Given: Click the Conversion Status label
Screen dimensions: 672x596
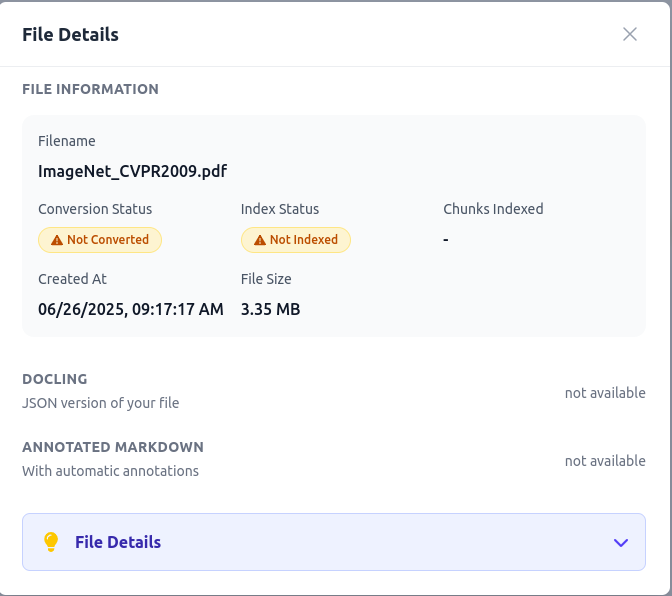Looking at the screenshot, I should click(x=95, y=209).
